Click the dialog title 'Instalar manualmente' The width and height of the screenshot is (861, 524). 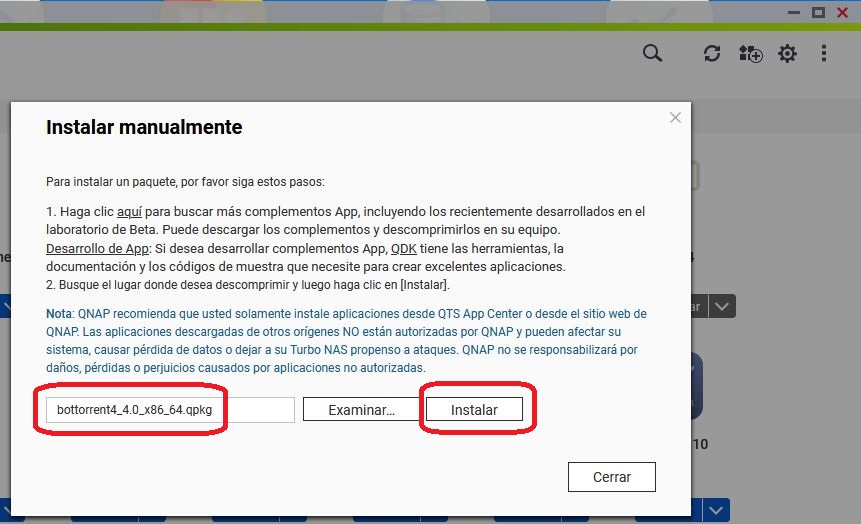pos(144,128)
